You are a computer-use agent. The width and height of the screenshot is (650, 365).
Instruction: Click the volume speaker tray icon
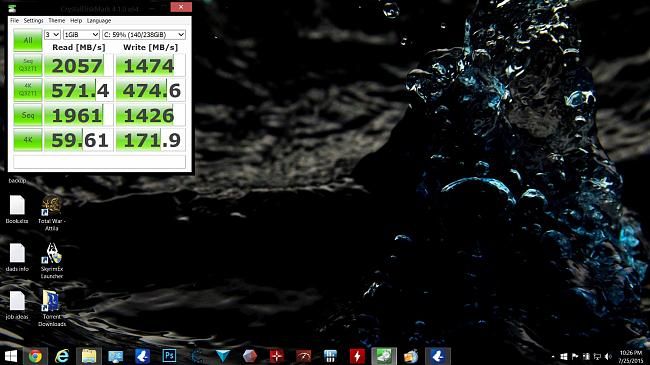[609, 356]
